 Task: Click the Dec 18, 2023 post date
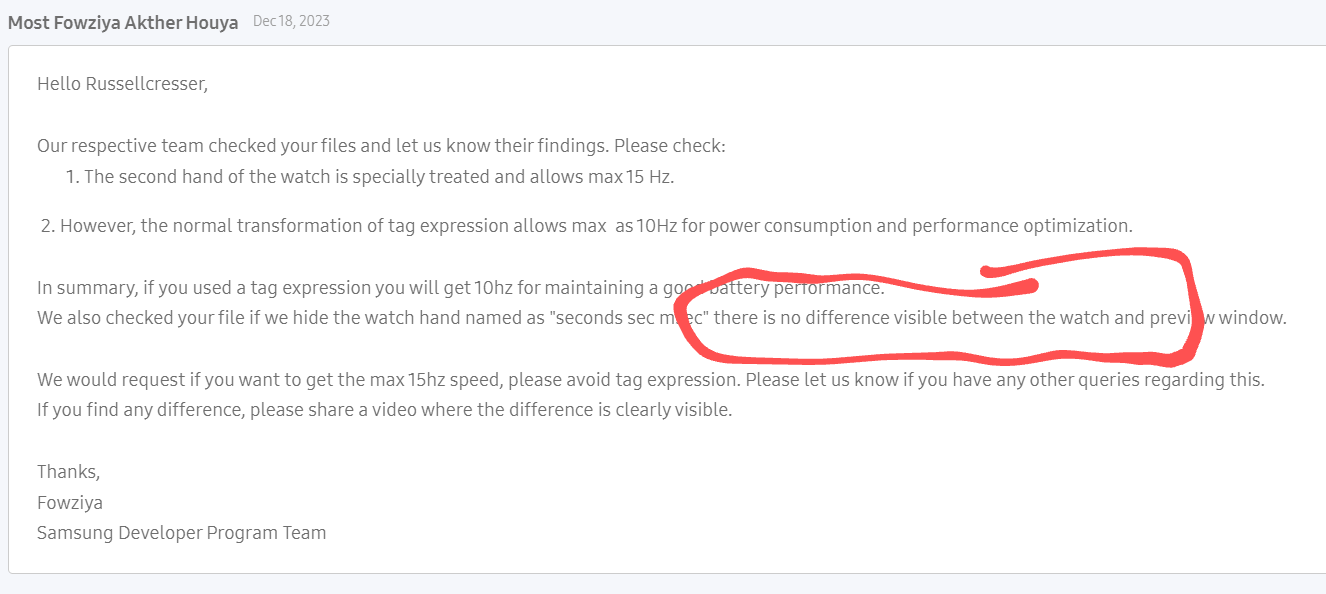click(x=291, y=21)
